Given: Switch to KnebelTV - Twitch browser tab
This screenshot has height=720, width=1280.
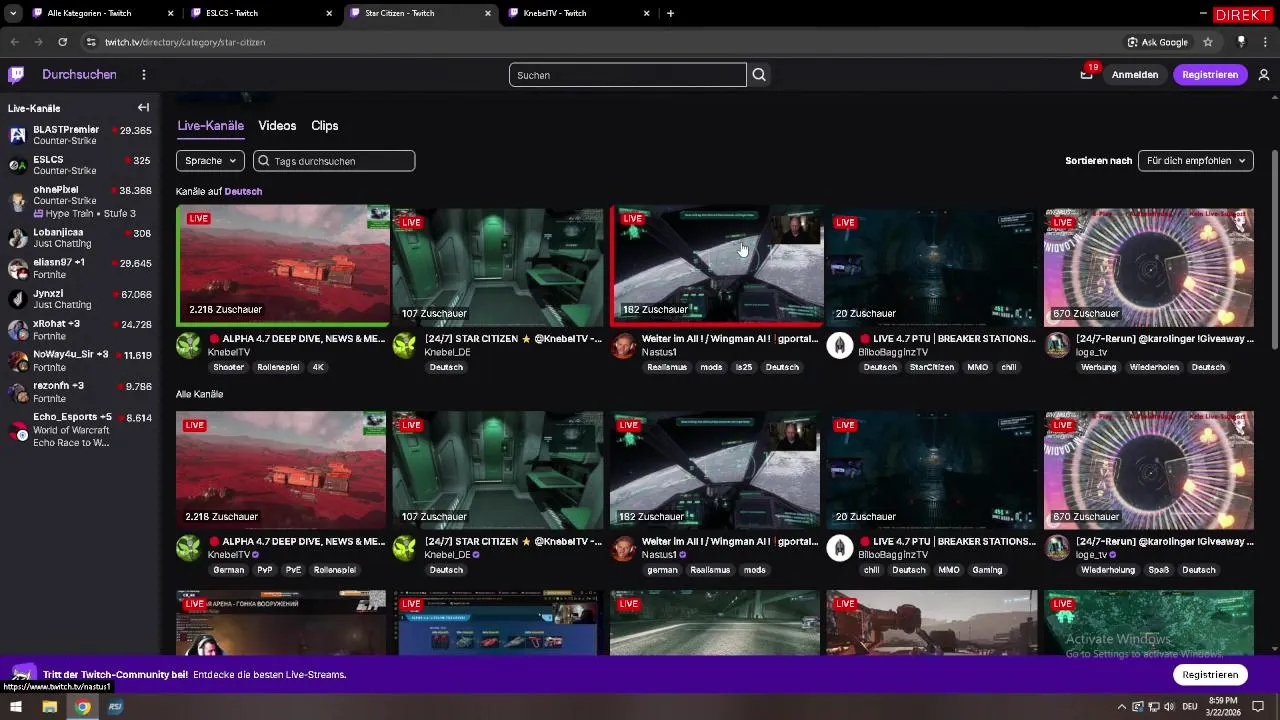Looking at the screenshot, I should click(579, 13).
